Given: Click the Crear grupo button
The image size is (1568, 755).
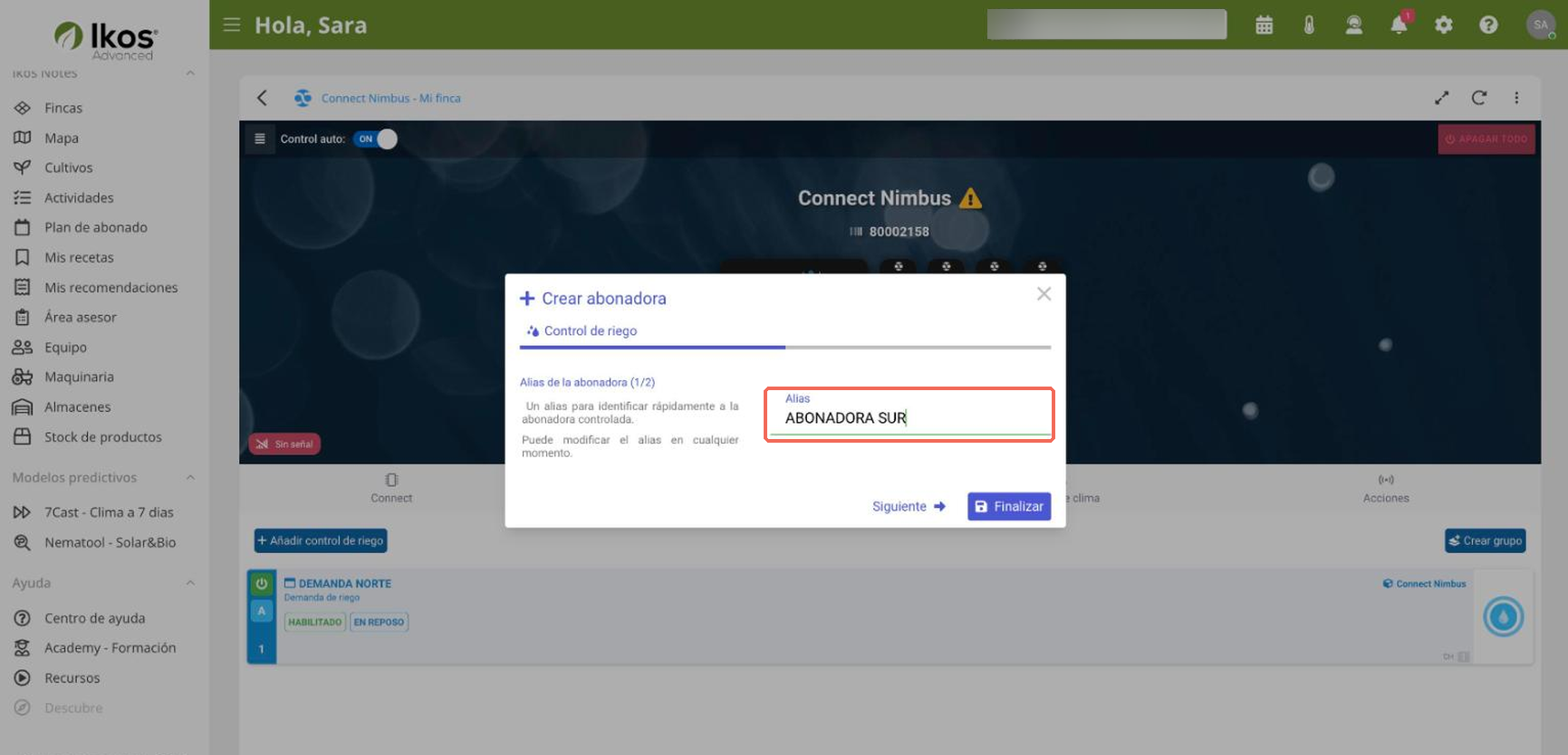Looking at the screenshot, I should pyautogui.click(x=1486, y=540).
